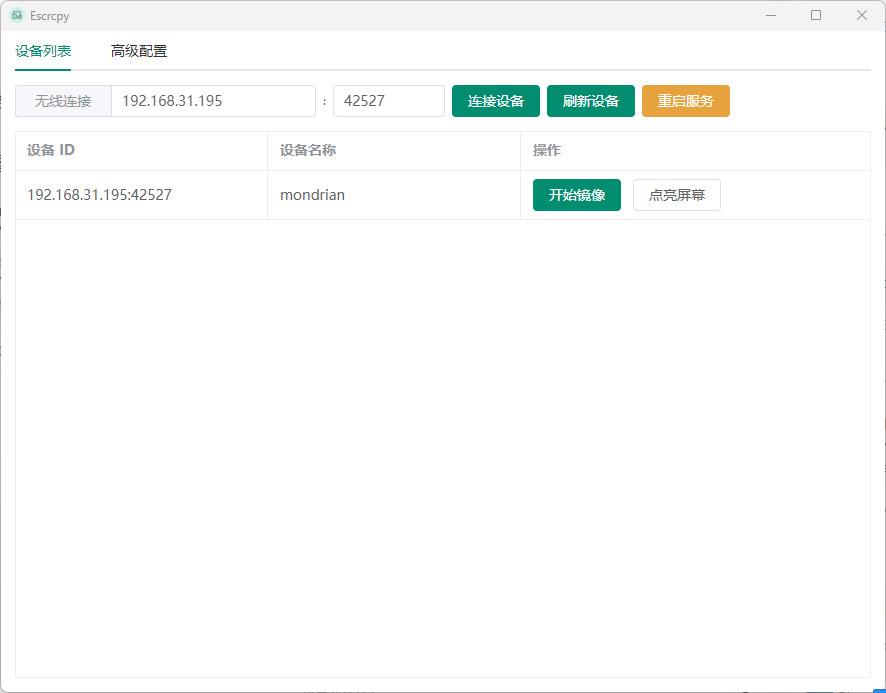Click the port field showing 42527

(389, 101)
